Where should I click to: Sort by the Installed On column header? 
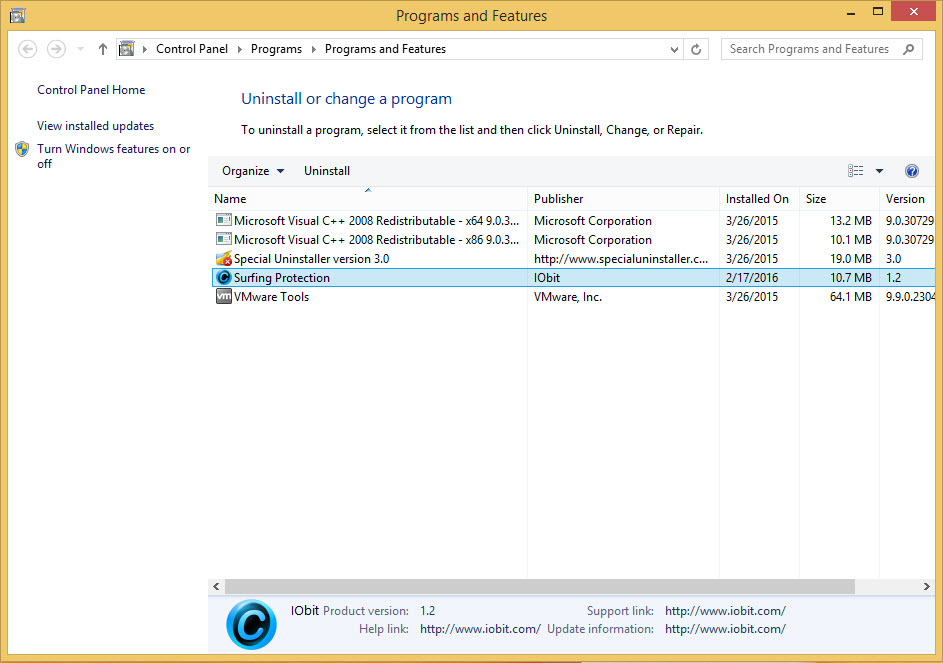point(759,199)
